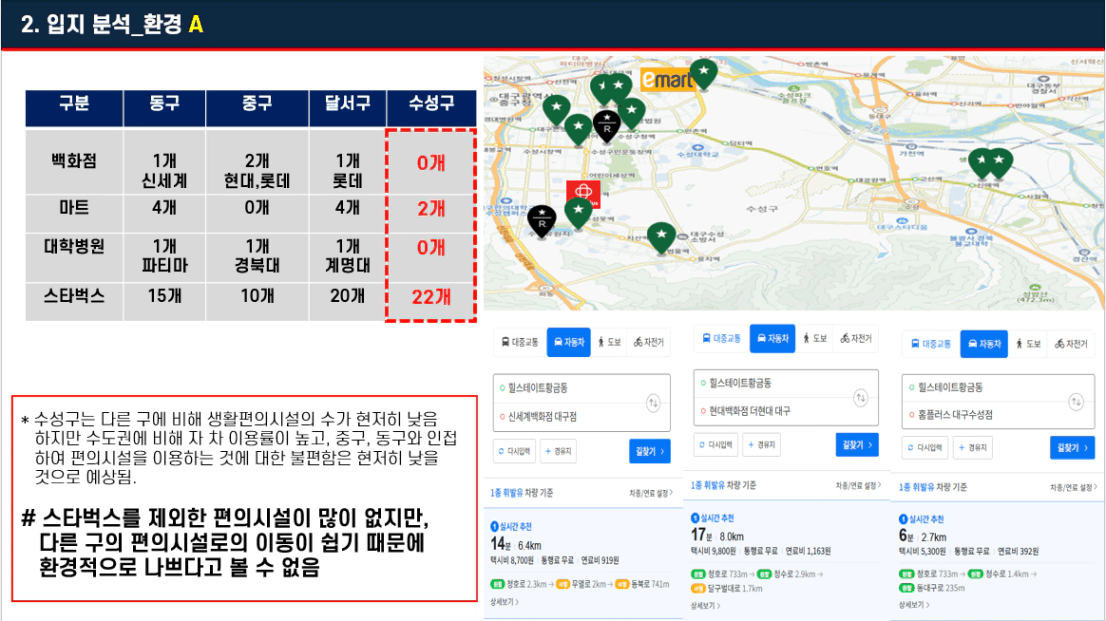Click the 현대,롯데 cell under 중구

click(257, 181)
